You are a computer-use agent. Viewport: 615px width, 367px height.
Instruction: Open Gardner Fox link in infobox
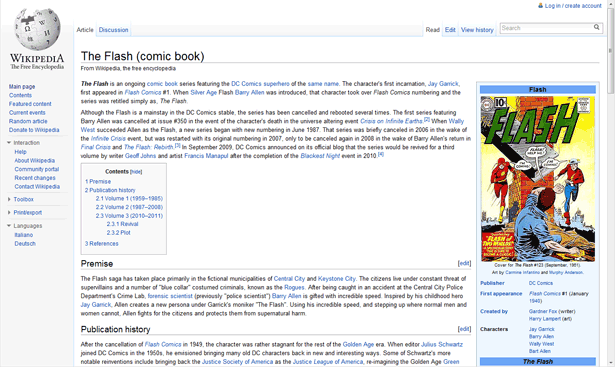[x=542, y=311]
